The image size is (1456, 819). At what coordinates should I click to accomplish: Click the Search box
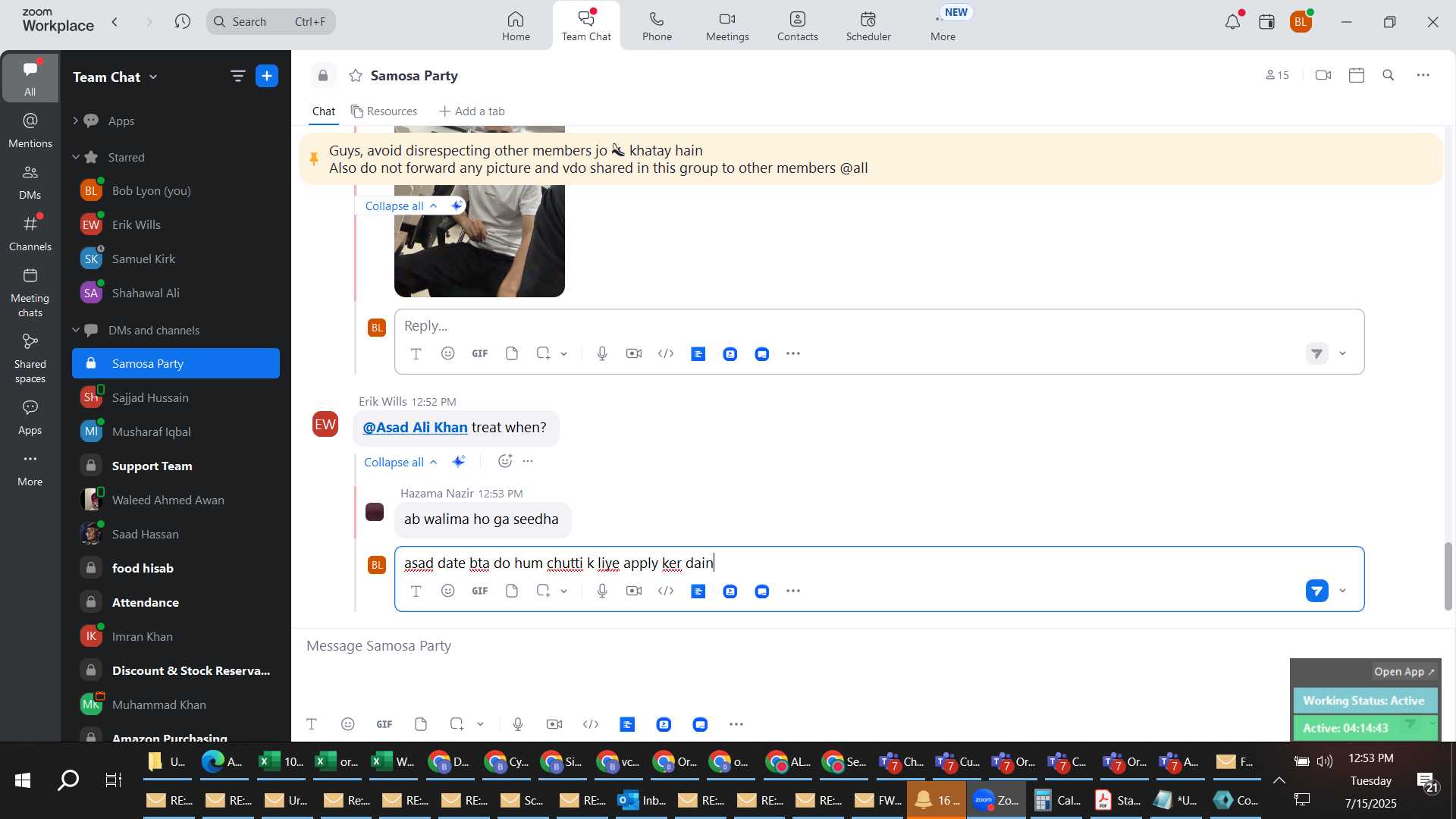[x=271, y=22]
